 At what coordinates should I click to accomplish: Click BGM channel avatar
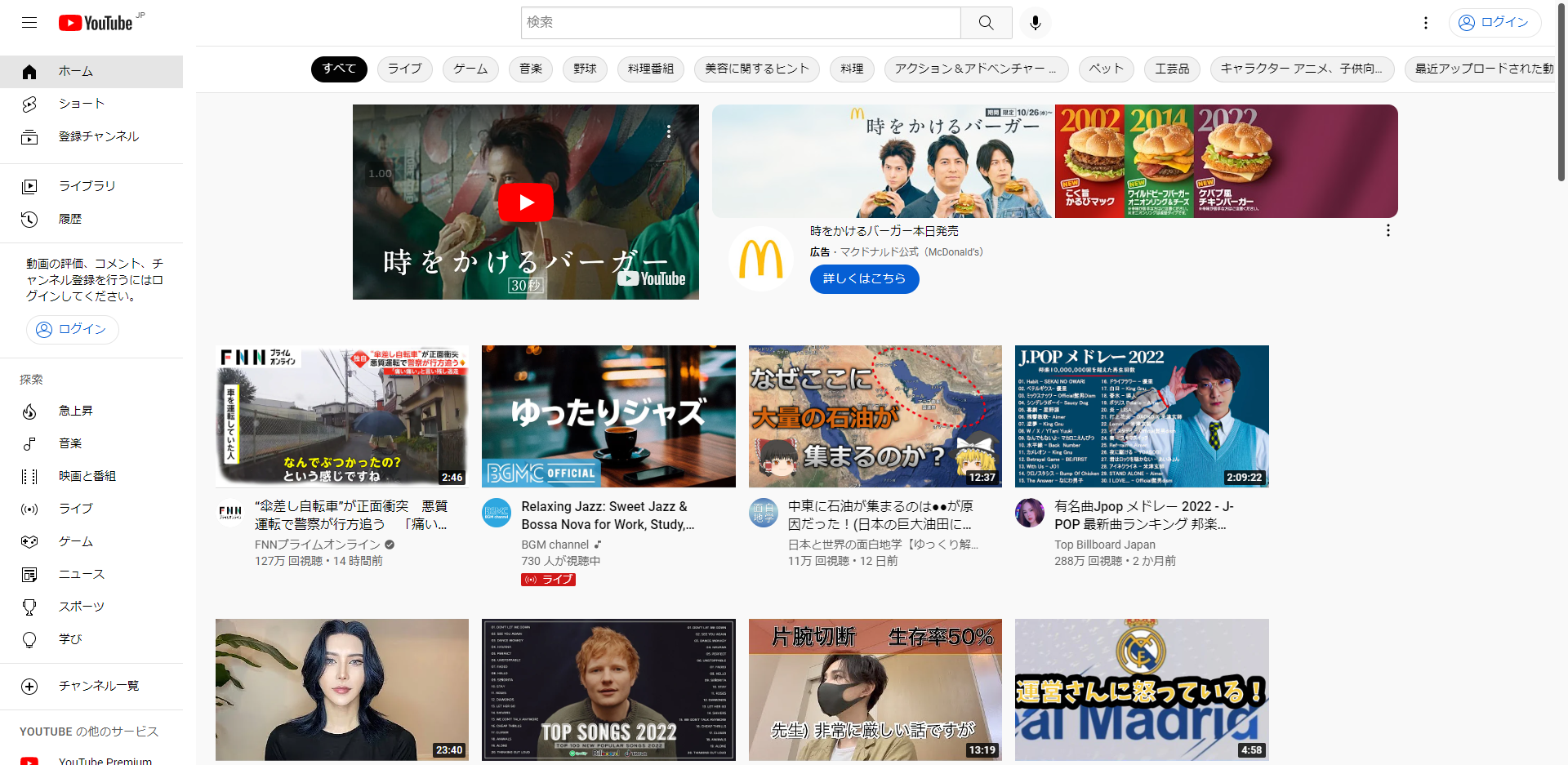pos(497,513)
